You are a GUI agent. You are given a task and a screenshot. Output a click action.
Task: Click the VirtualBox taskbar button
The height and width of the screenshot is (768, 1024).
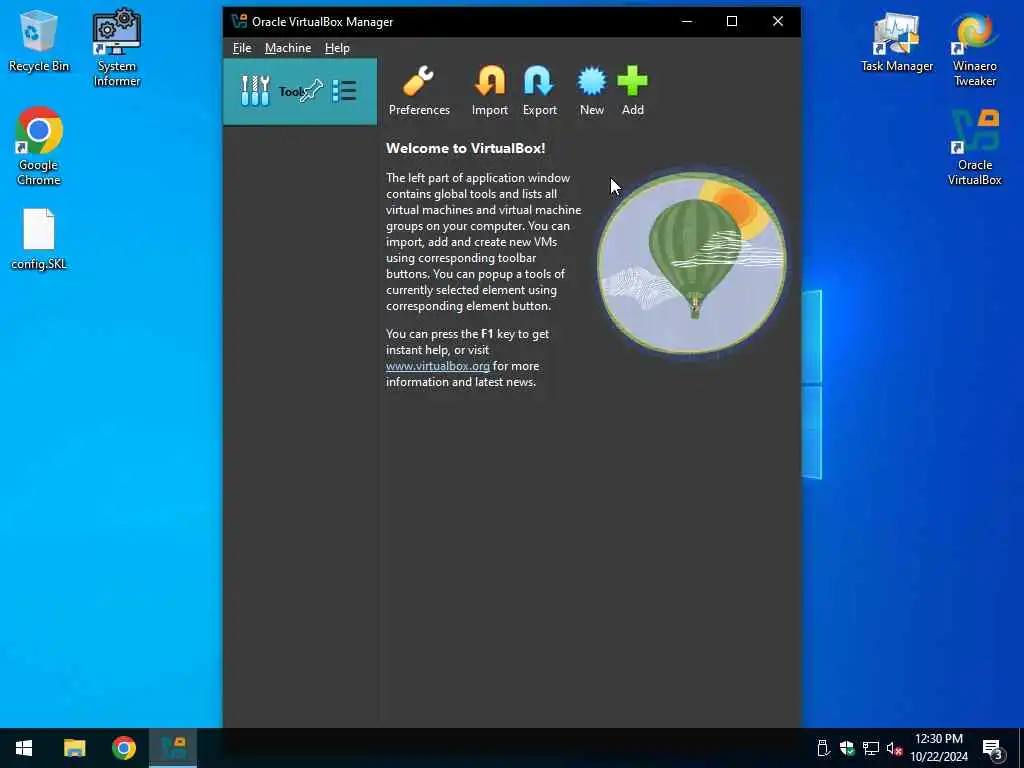(x=173, y=748)
